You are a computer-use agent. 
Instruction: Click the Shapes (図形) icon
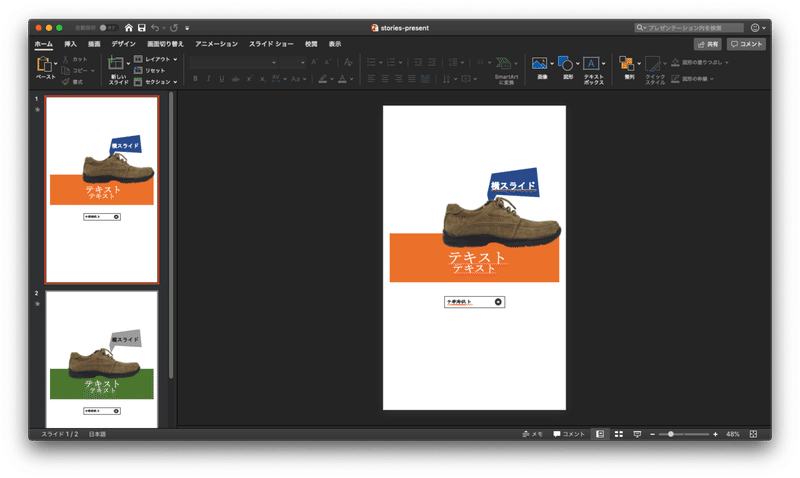click(x=565, y=63)
